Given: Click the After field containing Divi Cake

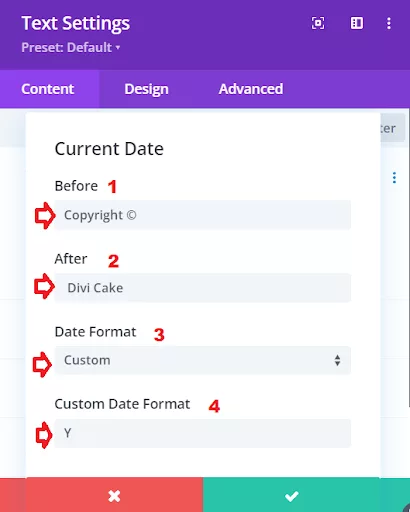Looking at the screenshot, I should (203, 288).
